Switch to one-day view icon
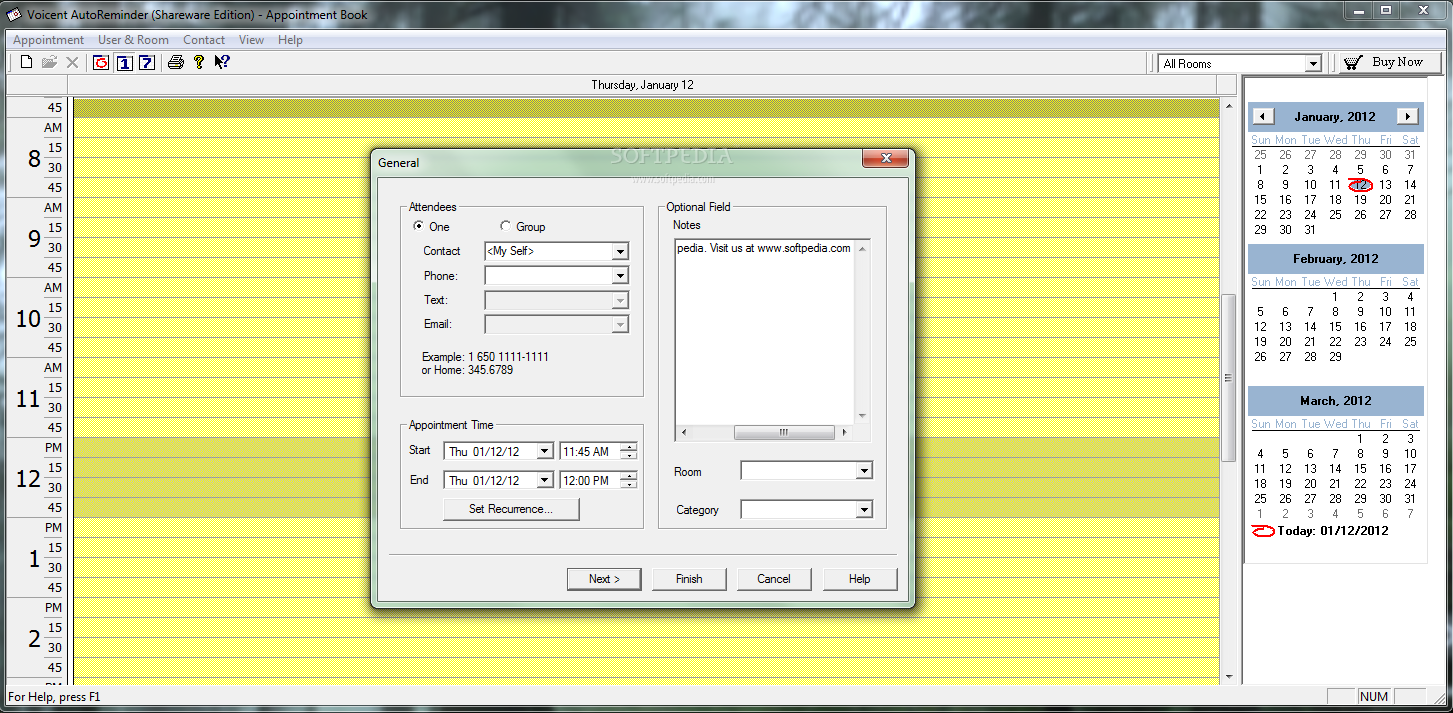This screenshot has width=1453, height=713. tap(124, 62)
